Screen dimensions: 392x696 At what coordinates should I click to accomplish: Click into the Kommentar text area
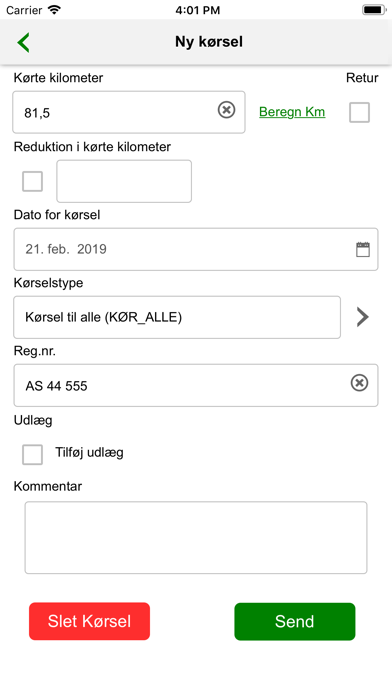(x=196, y=538)
